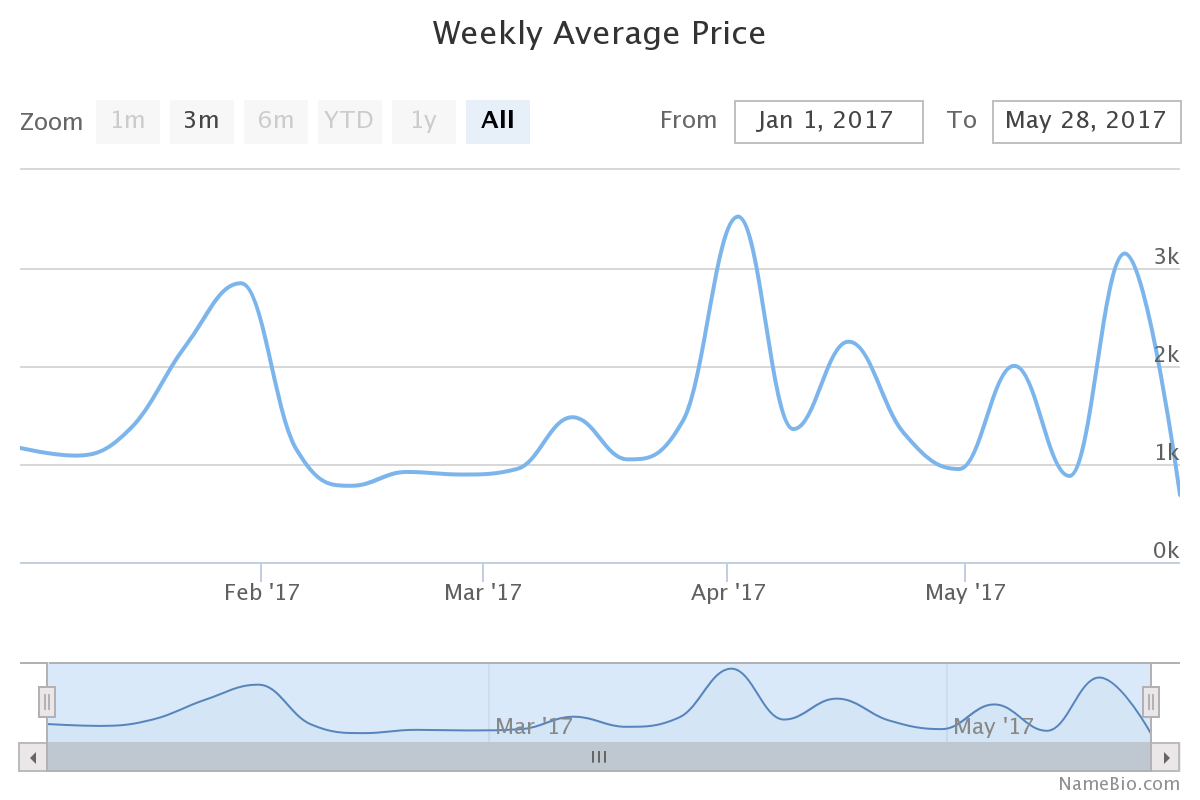Choose the 6m zoom option
Viewport: 1200px width, 800px height.
coord(276,122)
